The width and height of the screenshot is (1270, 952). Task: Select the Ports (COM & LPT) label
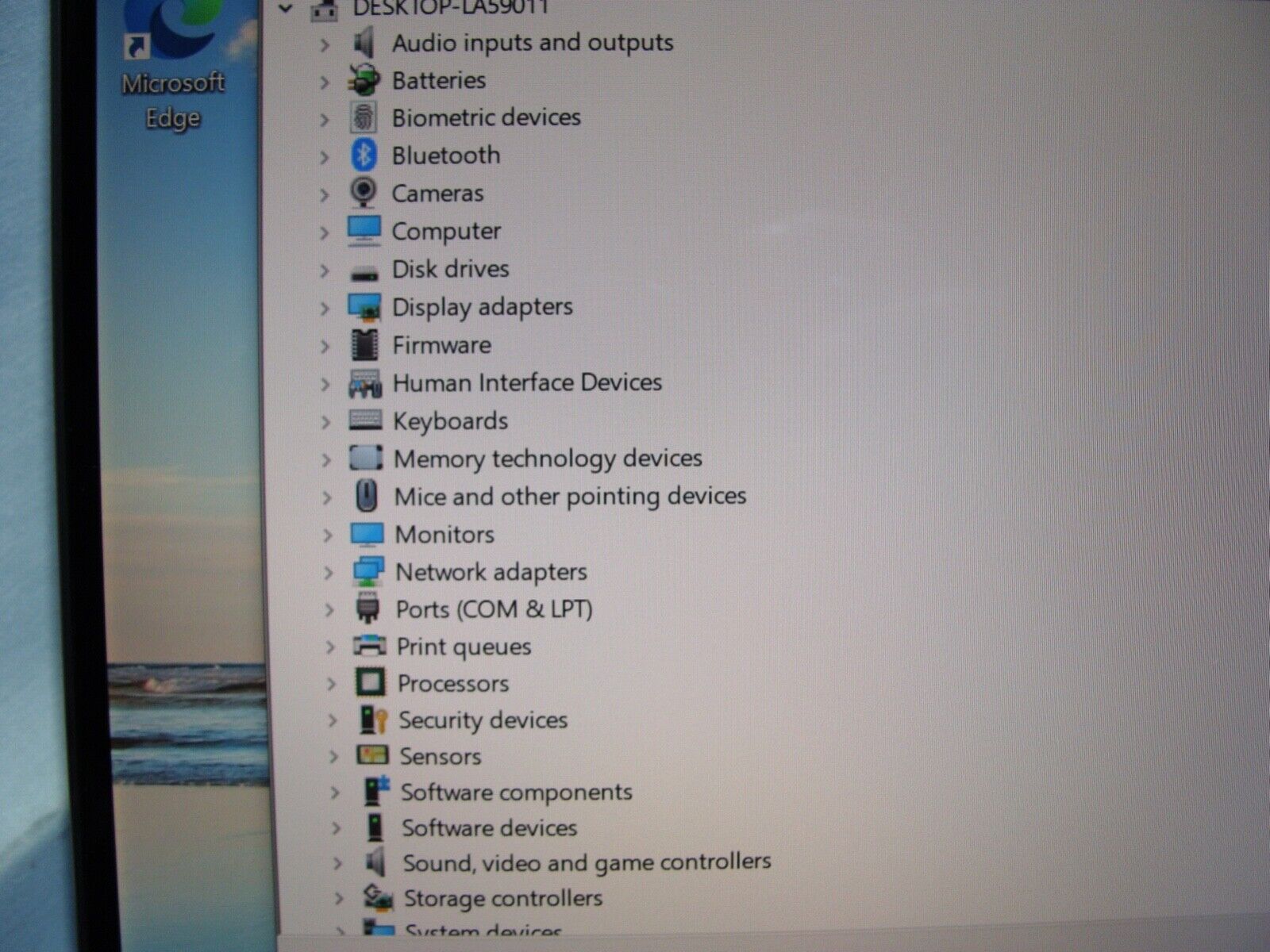tap(494, 609)
